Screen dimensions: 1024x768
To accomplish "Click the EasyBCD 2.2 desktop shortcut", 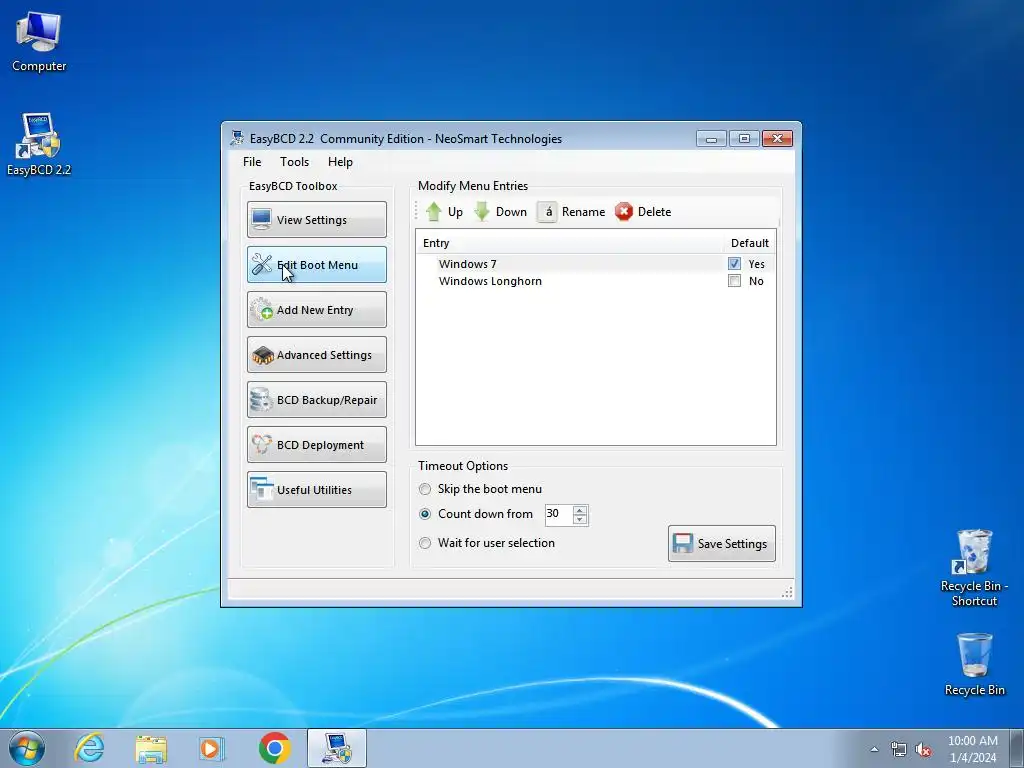I will tap(39, 145).
